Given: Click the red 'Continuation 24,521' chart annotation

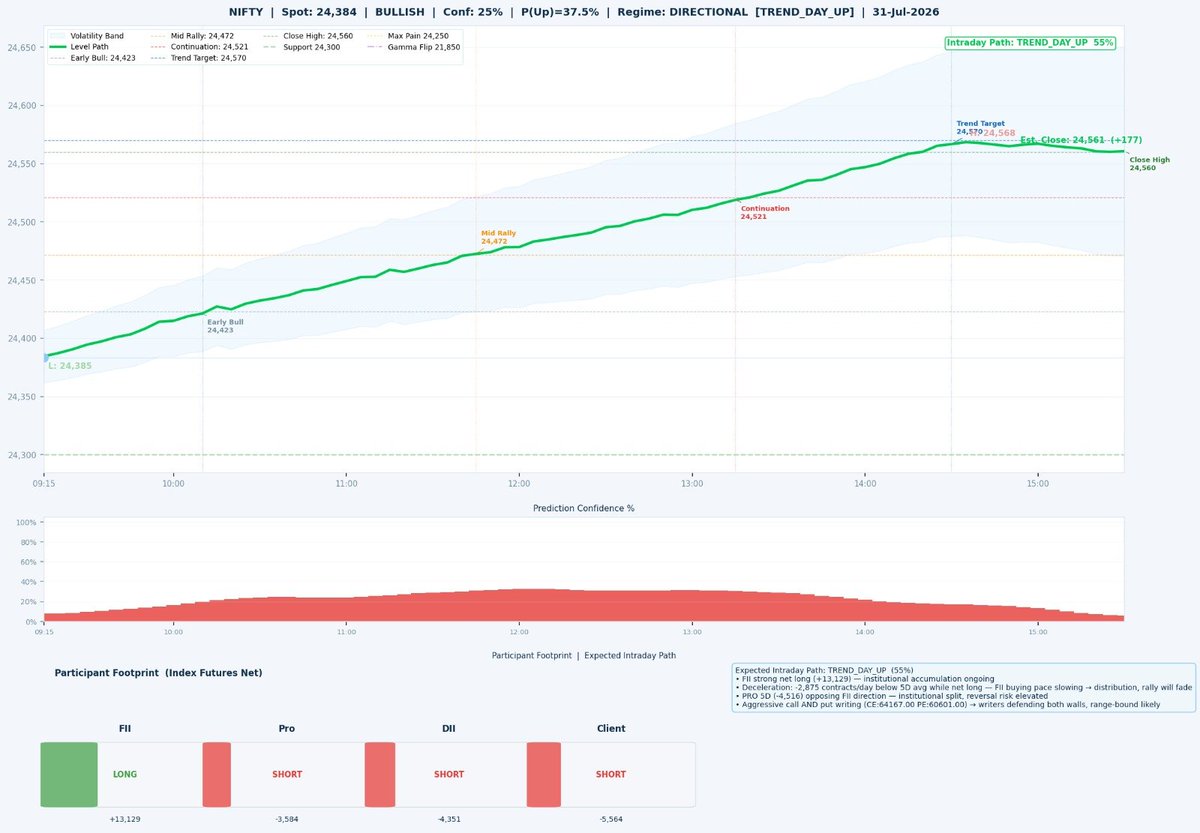Looking at the screenshot, I should point(765,212).
